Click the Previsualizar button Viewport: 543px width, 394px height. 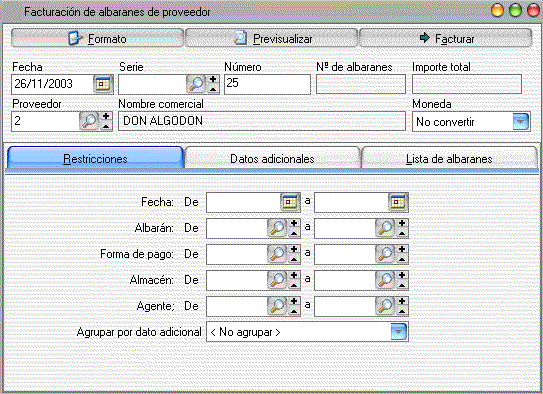pyautogui.click(x=271, y=38)
